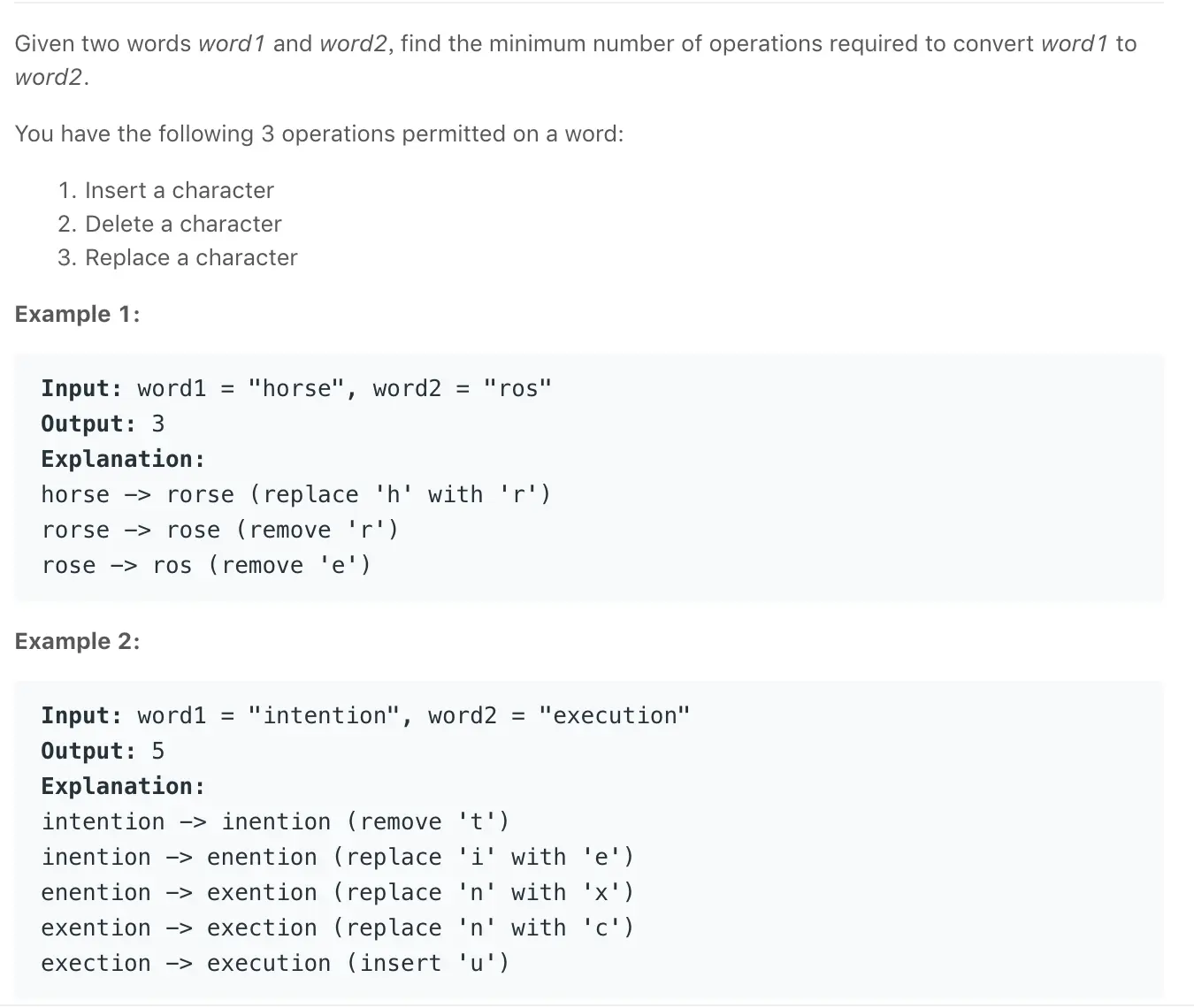
Task: Click line 'intention -> inention (remove 't')'
Action: [x=276, y=821]
